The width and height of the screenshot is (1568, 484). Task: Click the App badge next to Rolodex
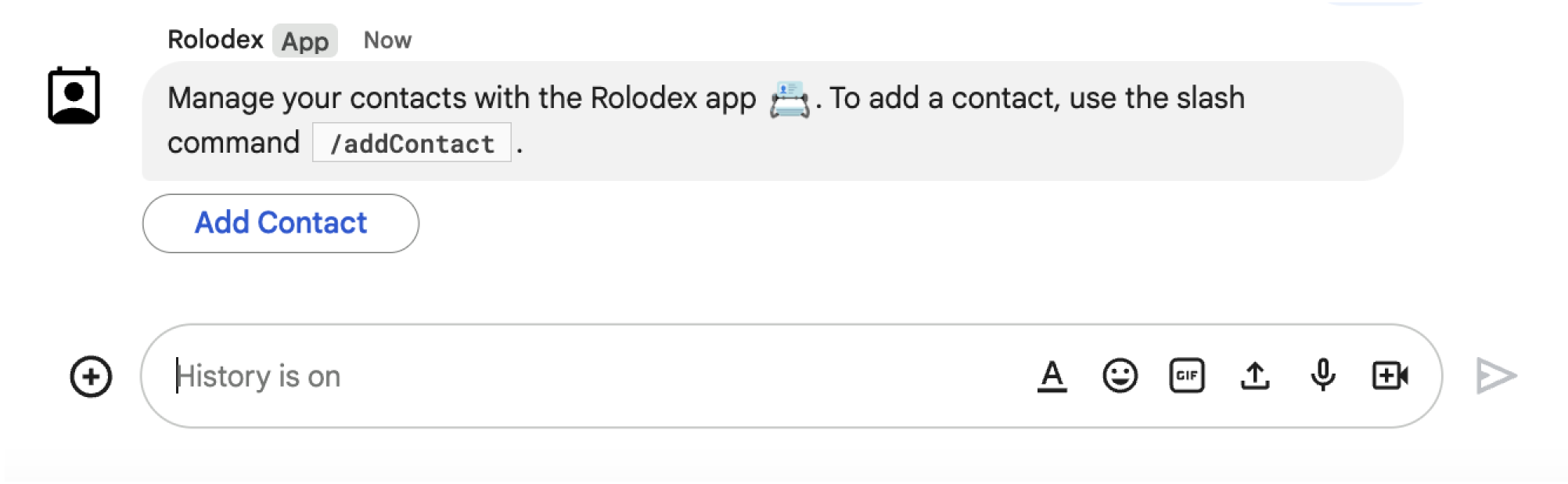click(306, 42)
